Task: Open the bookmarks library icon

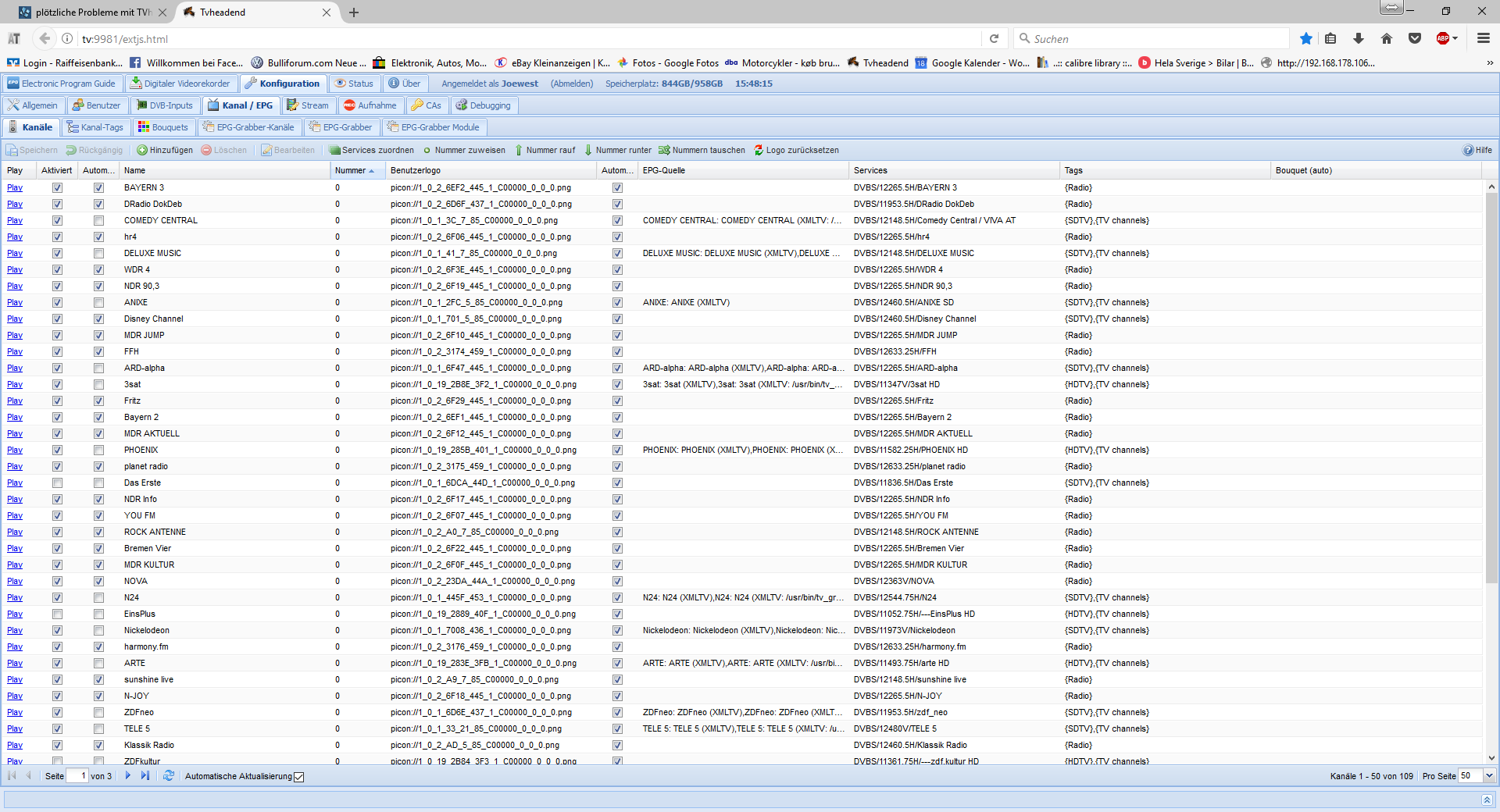Action: tap(1330, 38)
